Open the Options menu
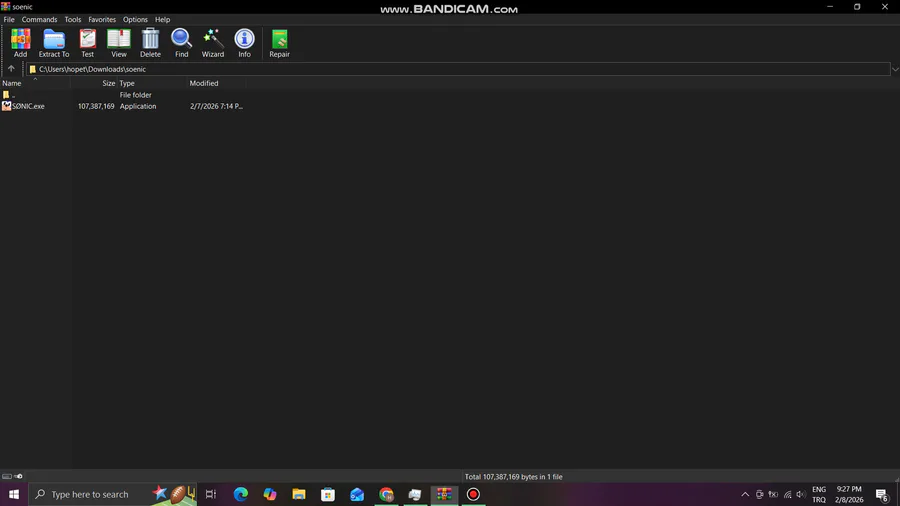Viewport: 900px width, 506px height. 135,20
